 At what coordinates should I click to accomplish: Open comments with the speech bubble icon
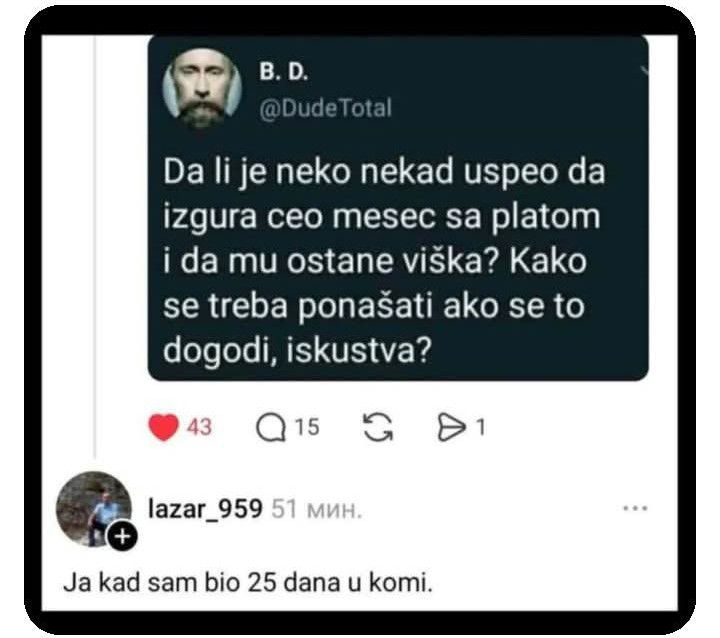coord(270,428)
